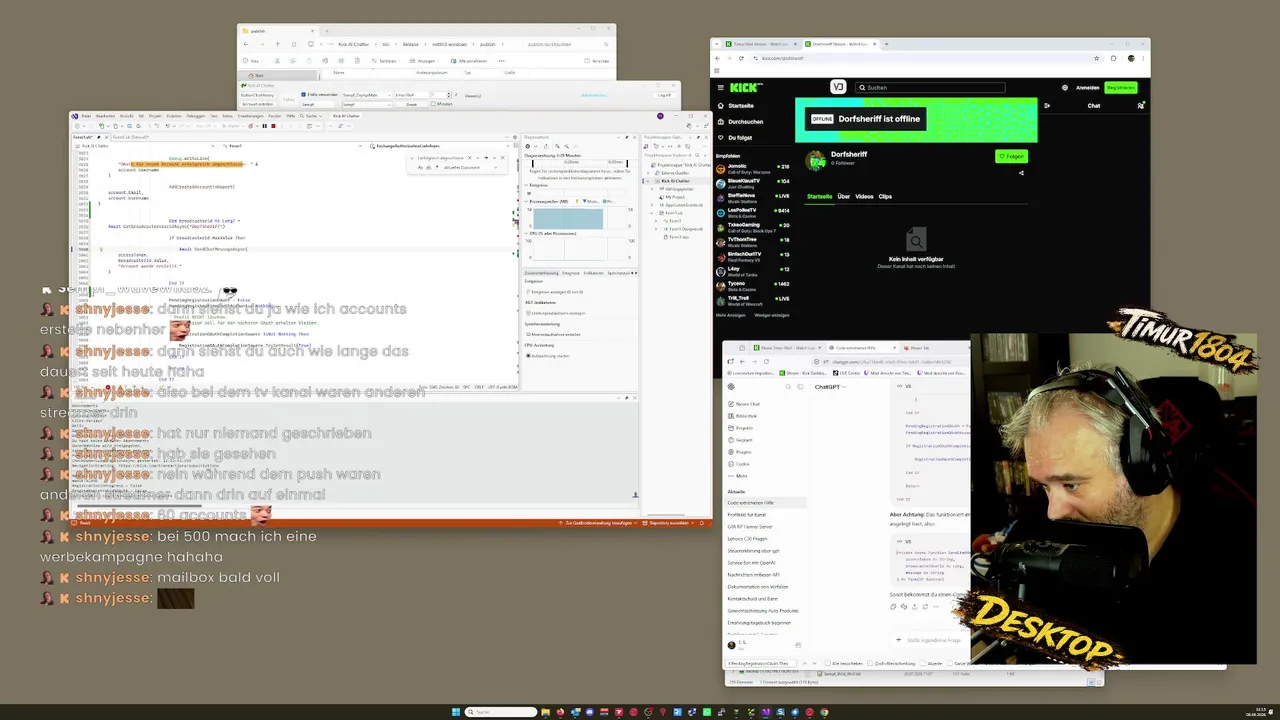
Task: Open the Hilfe menu in Visual Studio
Action: (290, 116)
